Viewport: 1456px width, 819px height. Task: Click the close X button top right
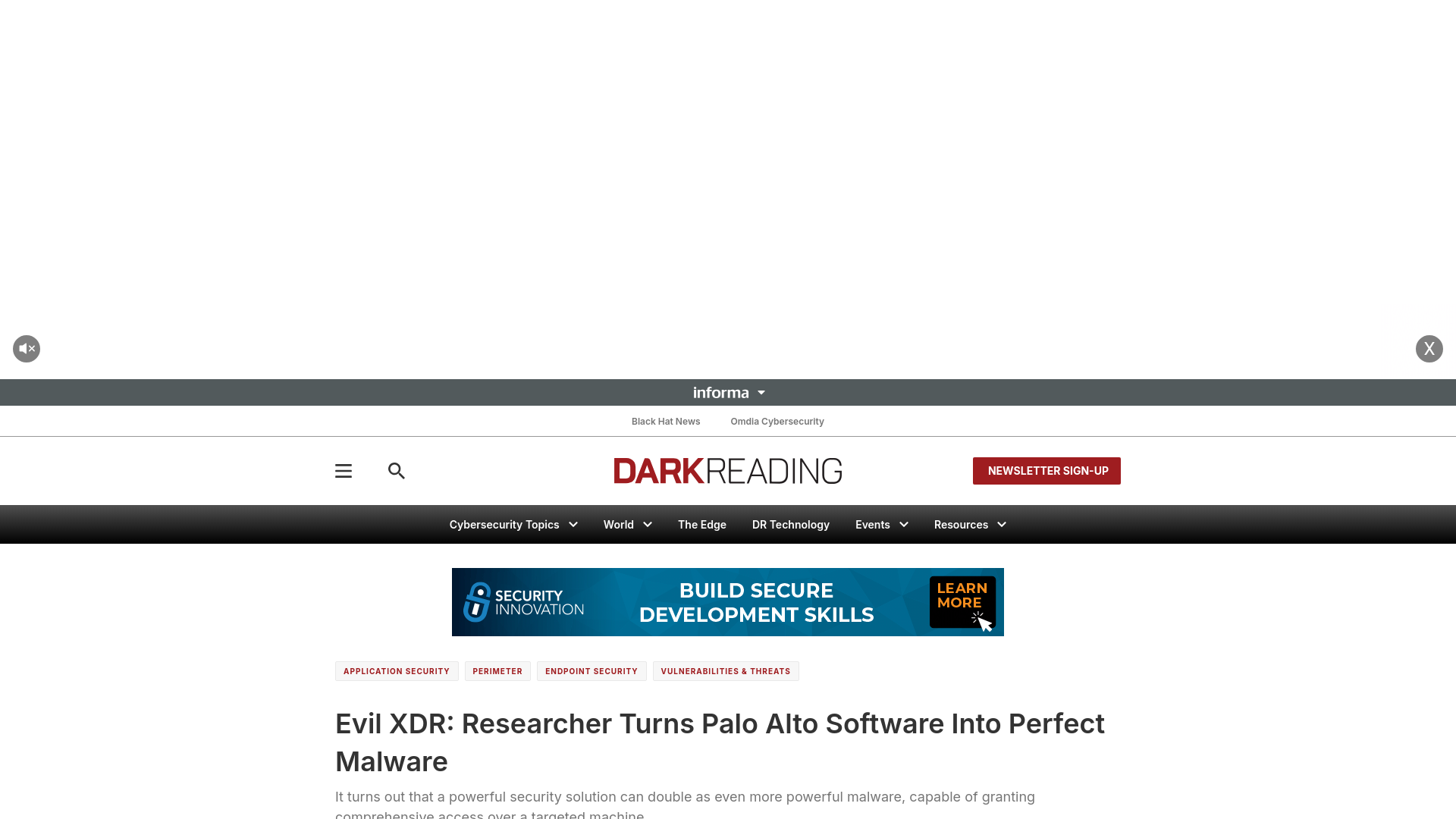coord(1429,348)
